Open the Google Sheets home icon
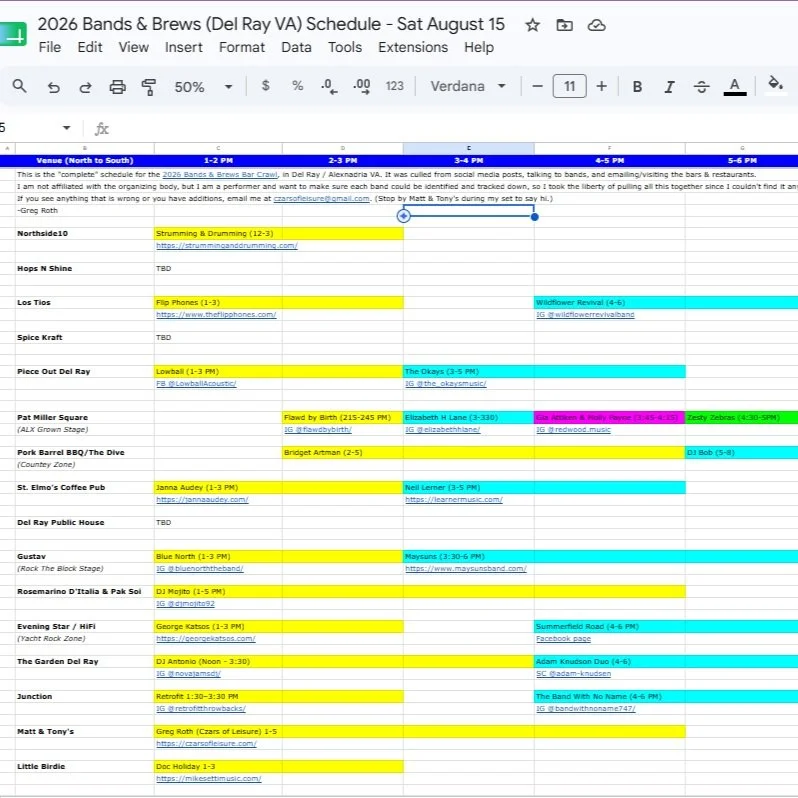 click(x=13, y=35)
